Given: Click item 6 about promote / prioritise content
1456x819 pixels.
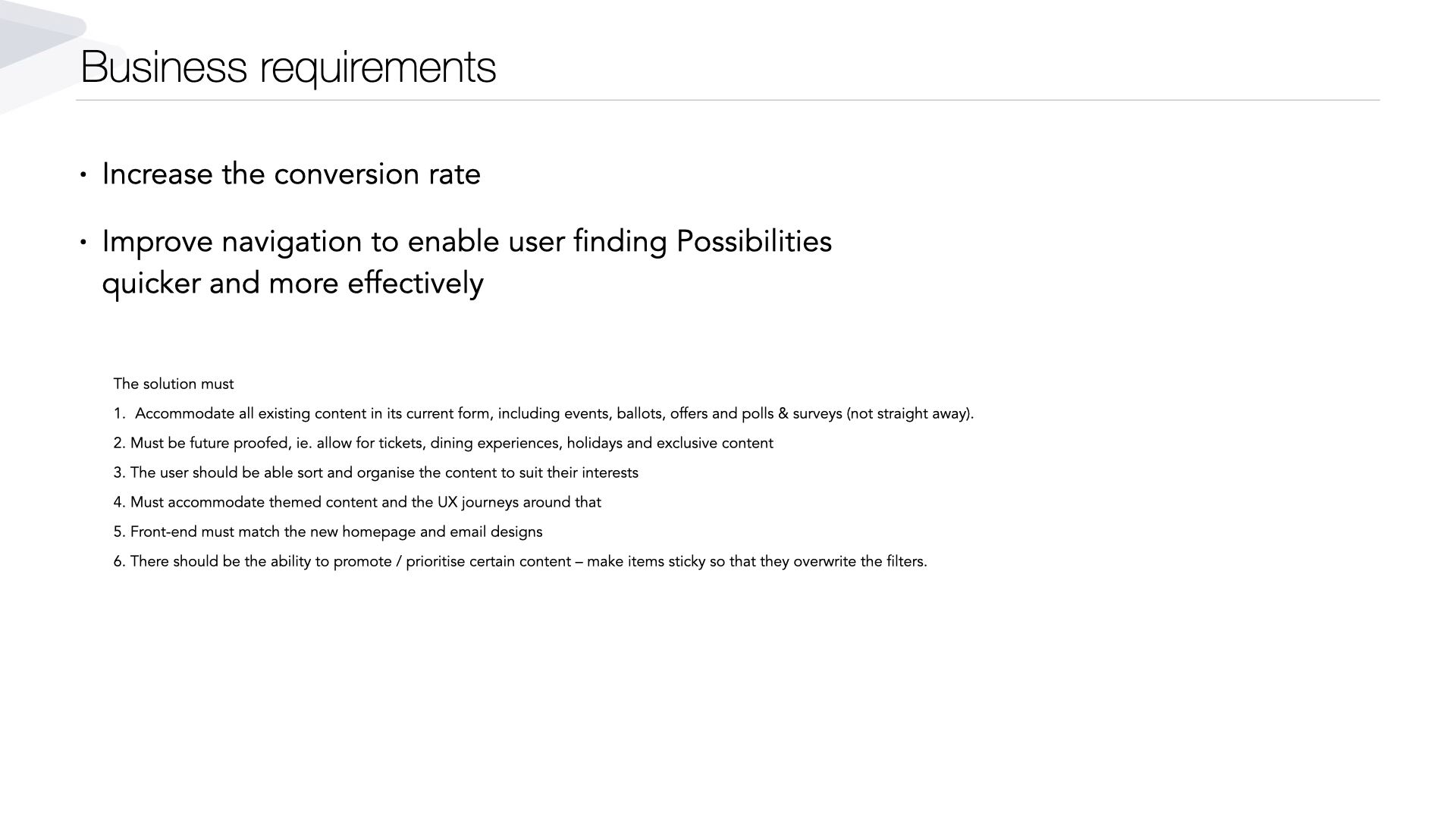Looking at the screenshot, I should 520,562.
